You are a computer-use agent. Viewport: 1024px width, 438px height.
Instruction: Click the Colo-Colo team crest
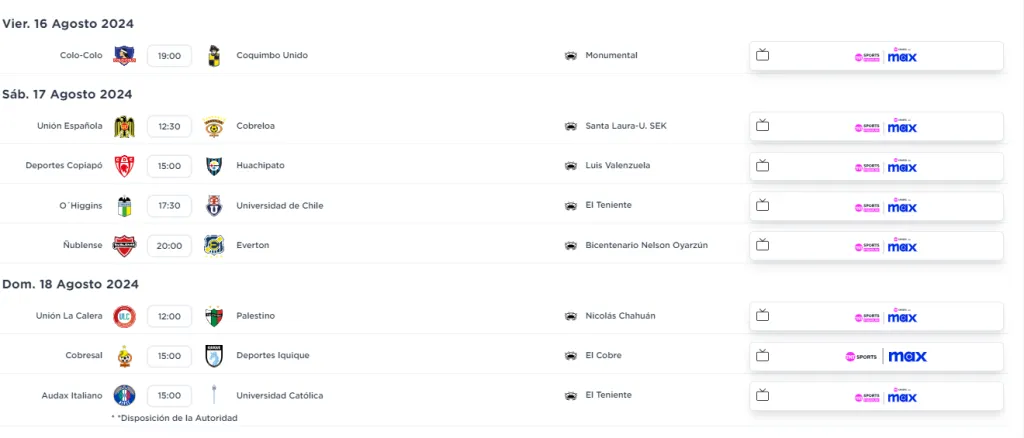124,56
